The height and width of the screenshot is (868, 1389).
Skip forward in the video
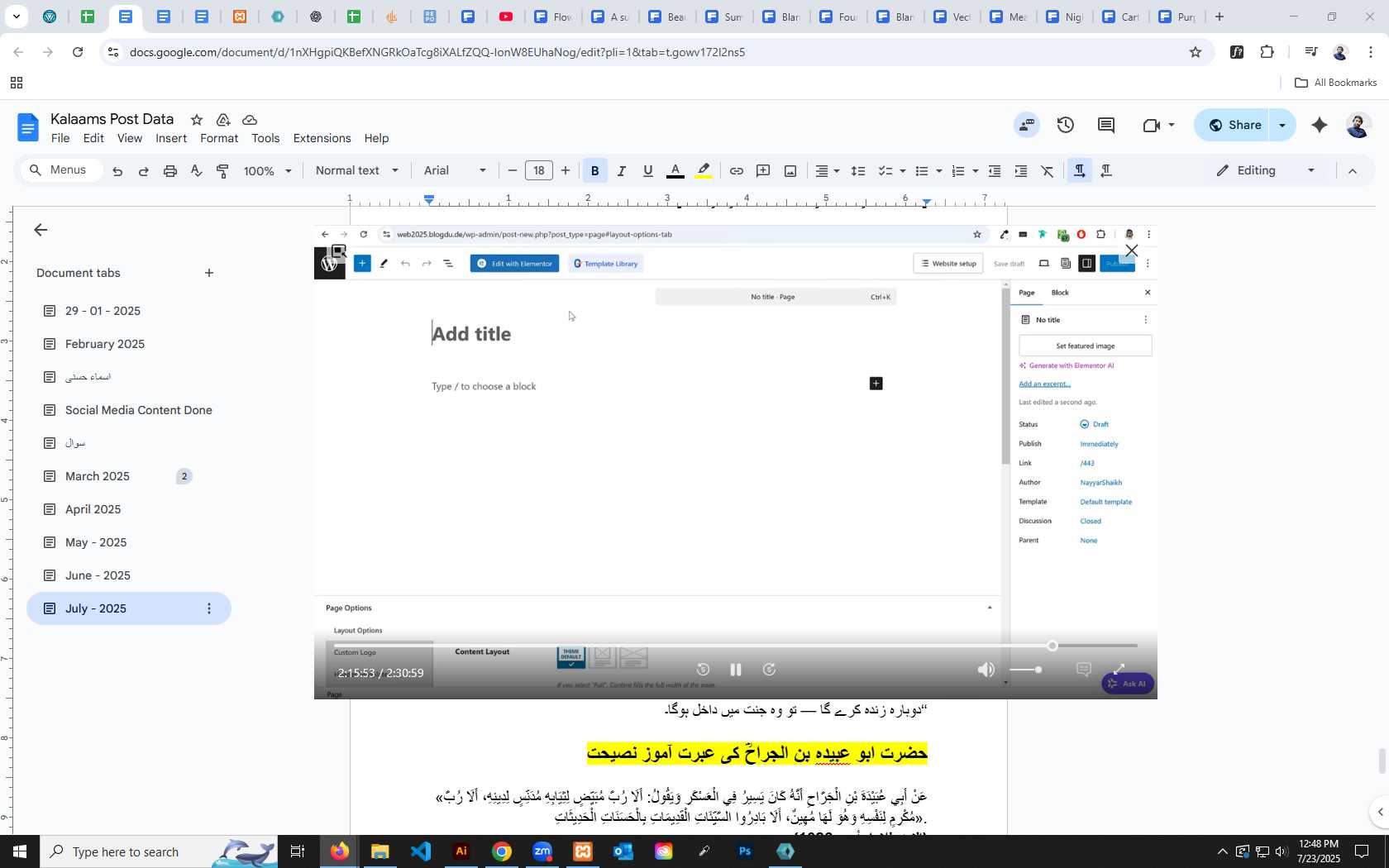pyautogui.click(x=769, y=670)
